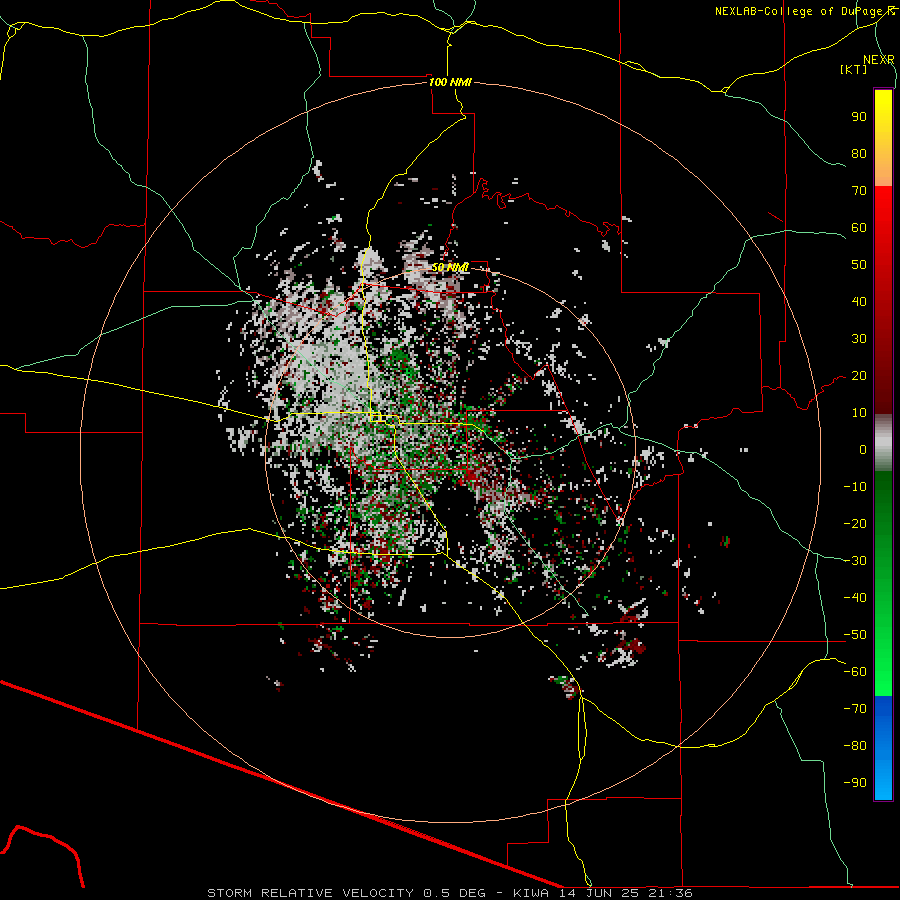
Task: Click the -70 value on the scale
Action: (855, 709)
